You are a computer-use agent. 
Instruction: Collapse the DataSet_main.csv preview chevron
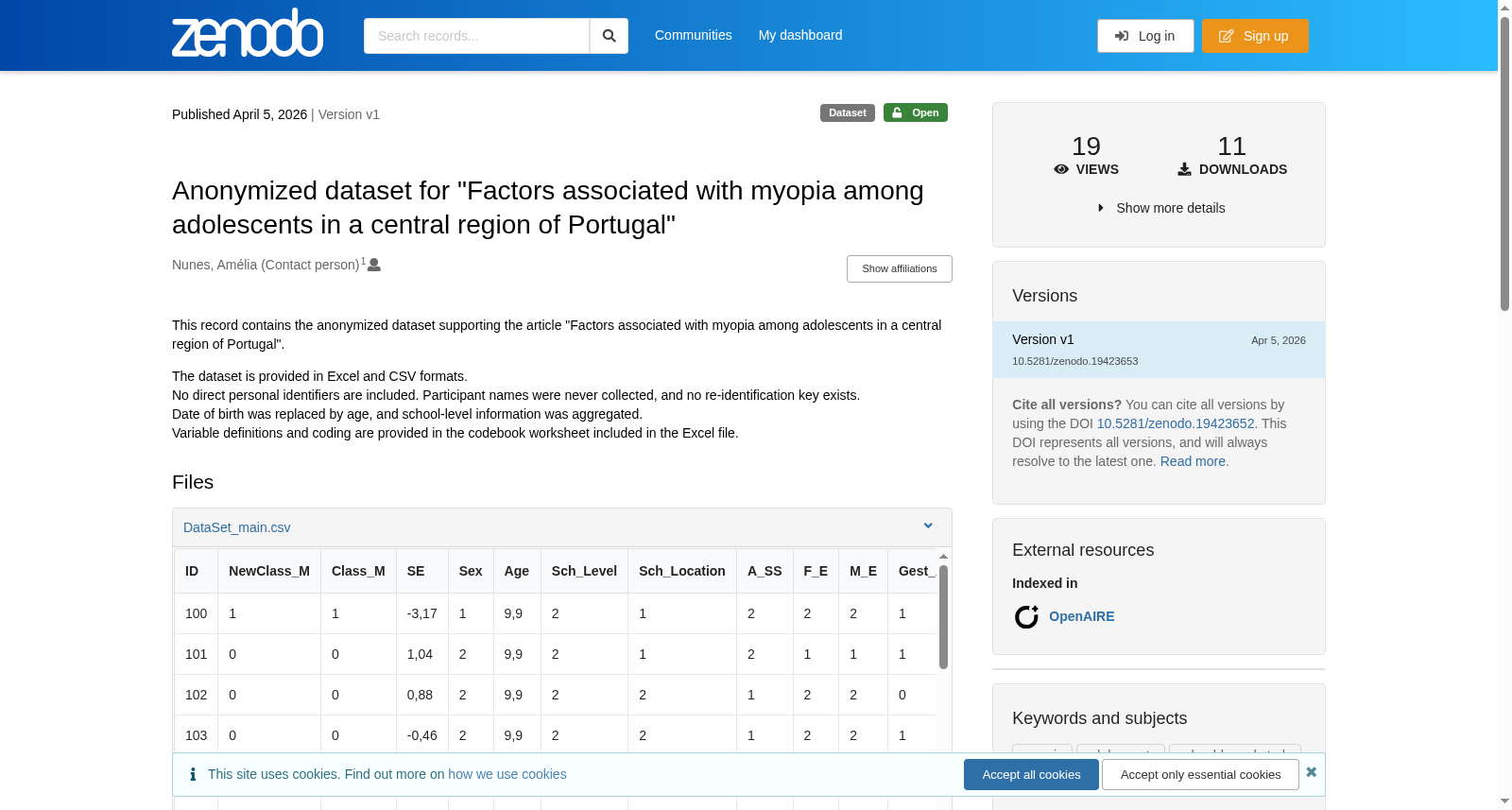coord(928,526)
